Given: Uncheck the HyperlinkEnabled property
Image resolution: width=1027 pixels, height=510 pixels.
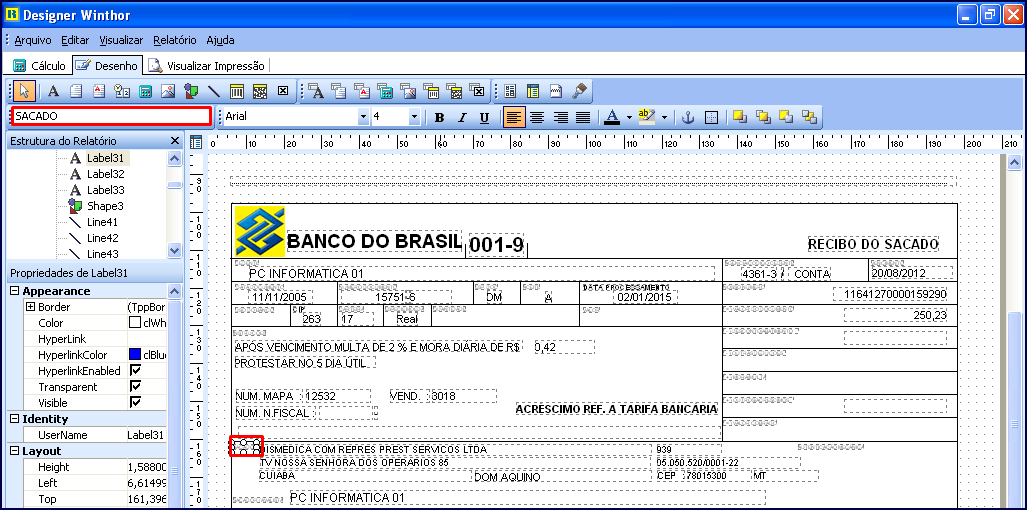Looking at the screenshot, I should (136, 371).
